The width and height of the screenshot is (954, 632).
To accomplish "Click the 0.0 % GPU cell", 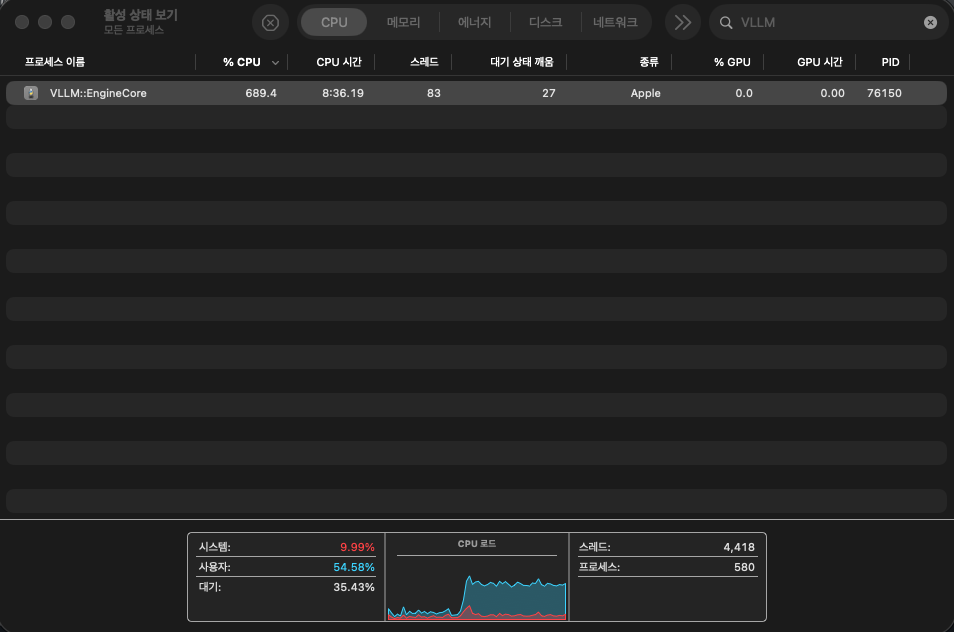I will coord(744,93).
